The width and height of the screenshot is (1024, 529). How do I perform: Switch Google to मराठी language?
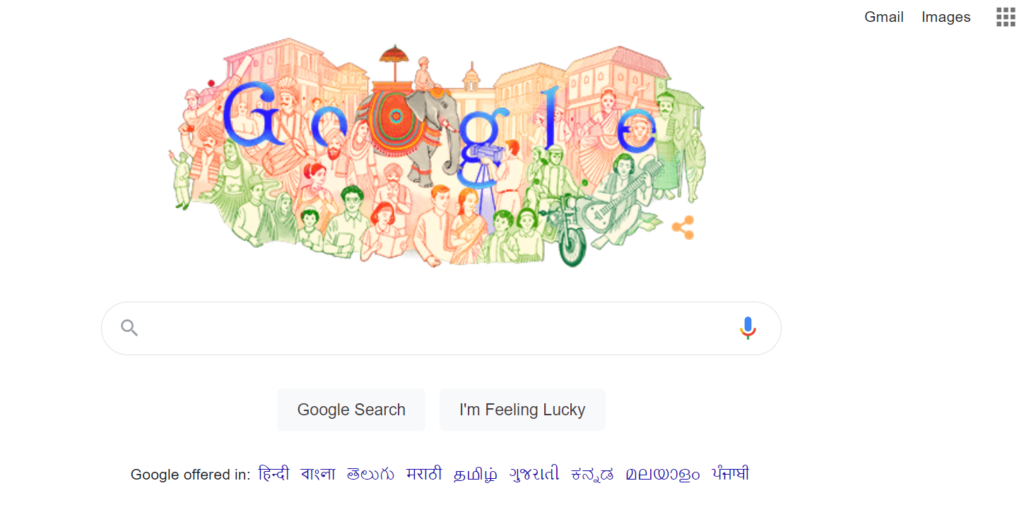click(x=424, y=473)
